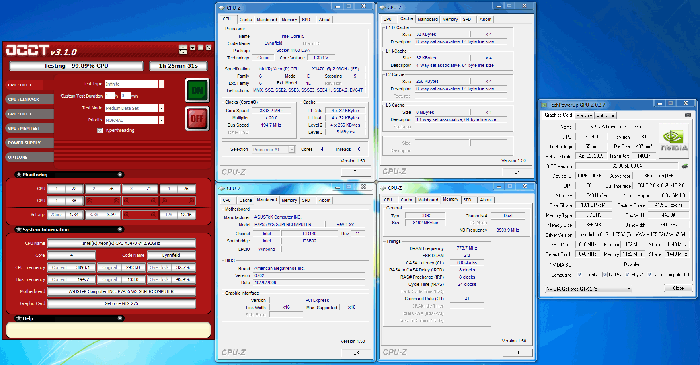Click app icon of CPU-Z window showing Mainboard tab
700x365 pixels.
tap(221, 189)
